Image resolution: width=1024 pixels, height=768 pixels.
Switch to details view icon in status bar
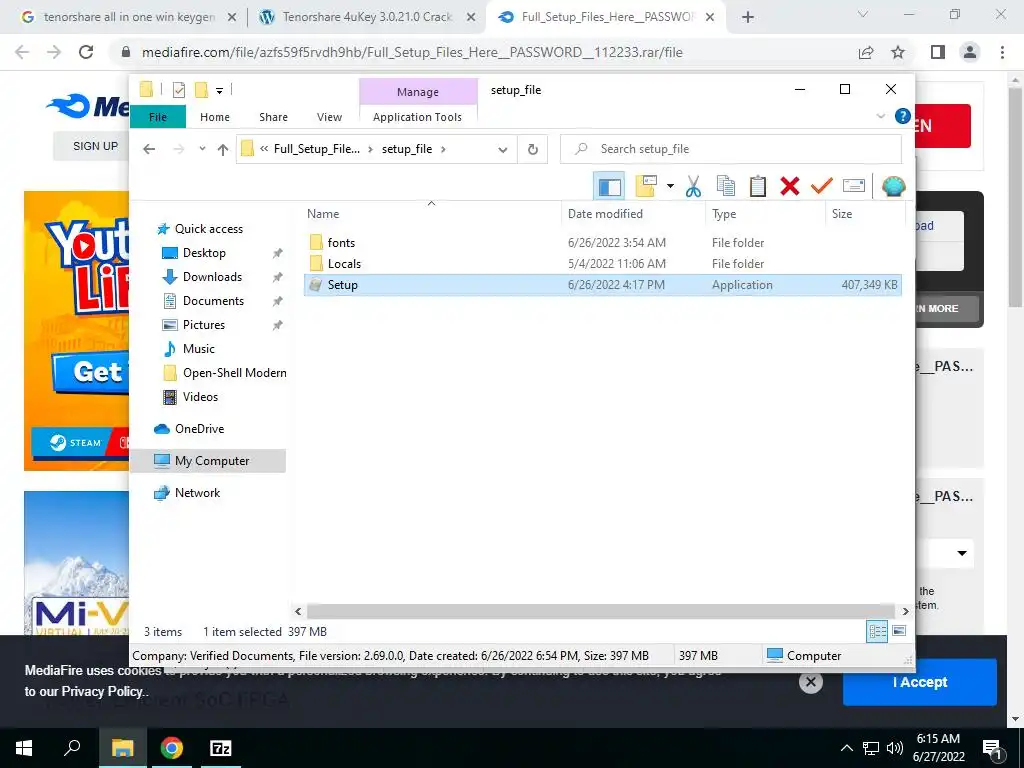(x=877, y=632)
